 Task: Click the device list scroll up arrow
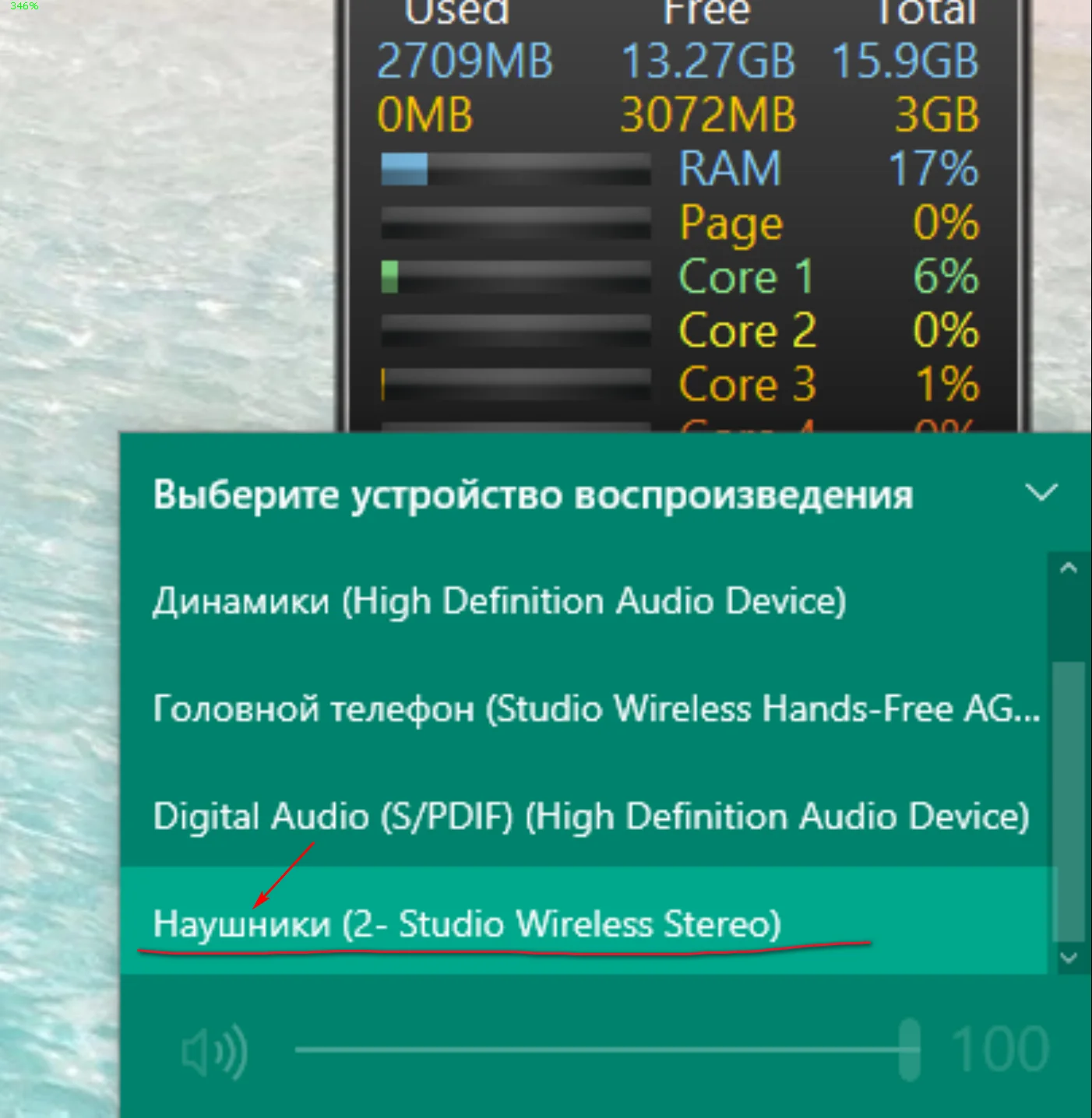(x=1069, y=568)
